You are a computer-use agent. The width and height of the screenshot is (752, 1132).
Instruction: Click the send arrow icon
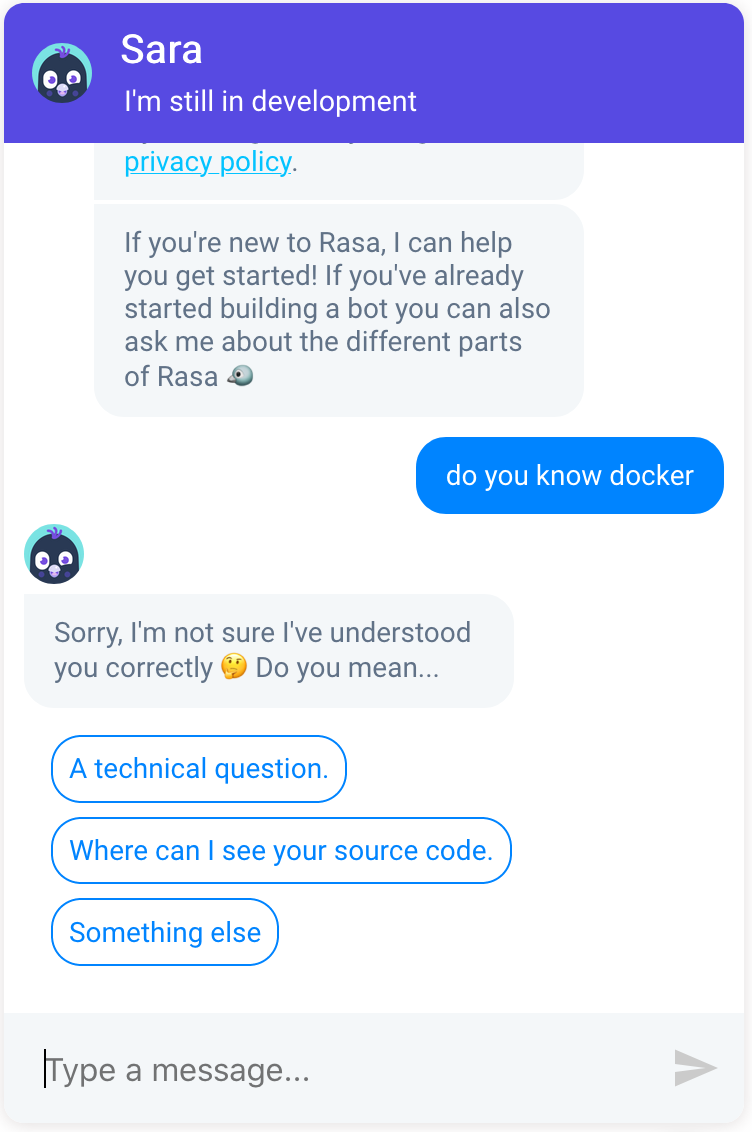click(x=695, y=1068)
